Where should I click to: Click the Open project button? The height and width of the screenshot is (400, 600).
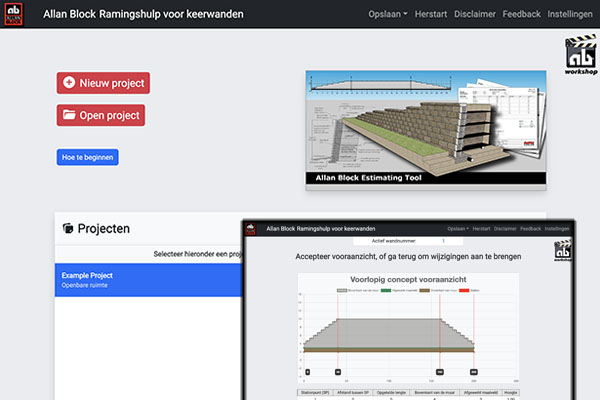pyautogui.click(x=101, y=115)
